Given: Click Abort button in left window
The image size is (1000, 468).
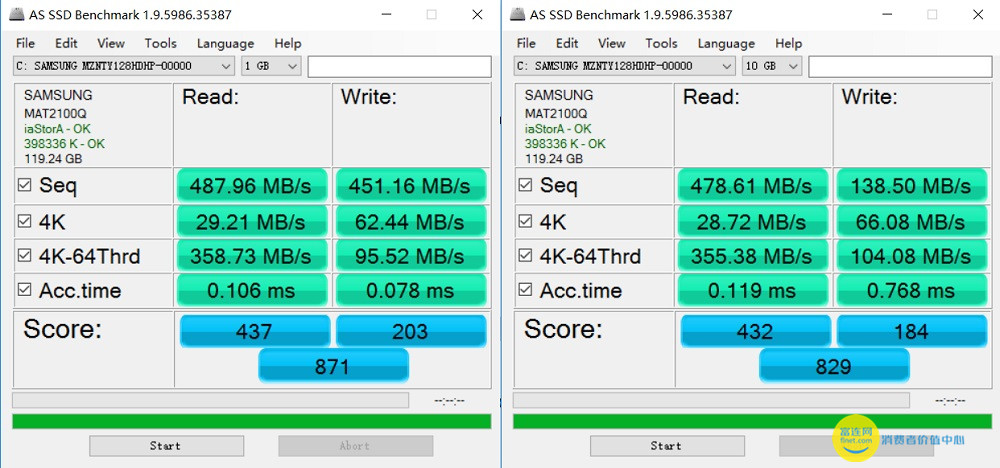Looking at the screenshot, I should pos(355,446).
